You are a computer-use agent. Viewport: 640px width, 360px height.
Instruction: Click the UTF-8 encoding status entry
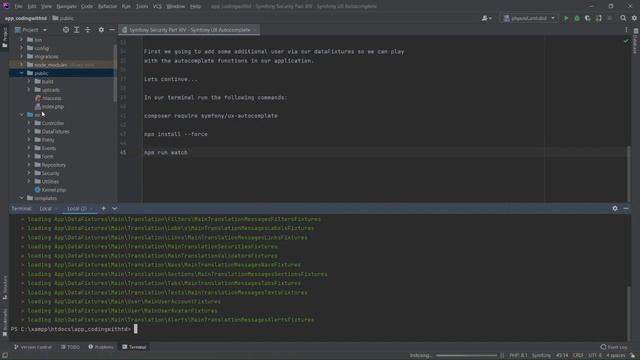coord(595,356)
